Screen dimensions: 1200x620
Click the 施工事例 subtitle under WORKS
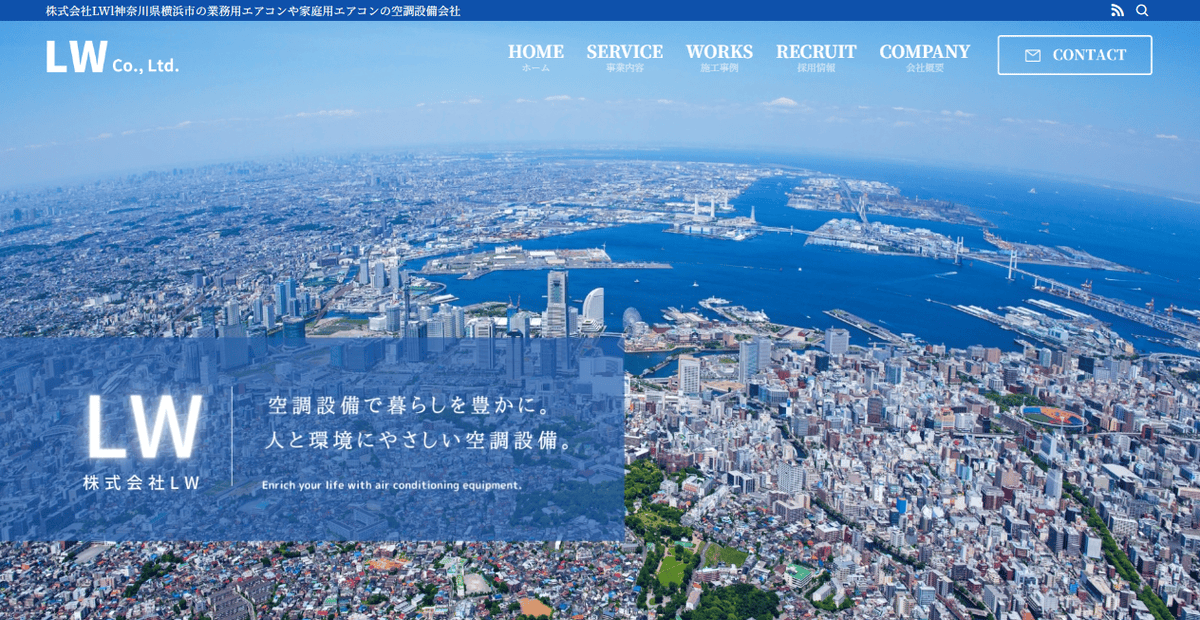tap(718, 67)
